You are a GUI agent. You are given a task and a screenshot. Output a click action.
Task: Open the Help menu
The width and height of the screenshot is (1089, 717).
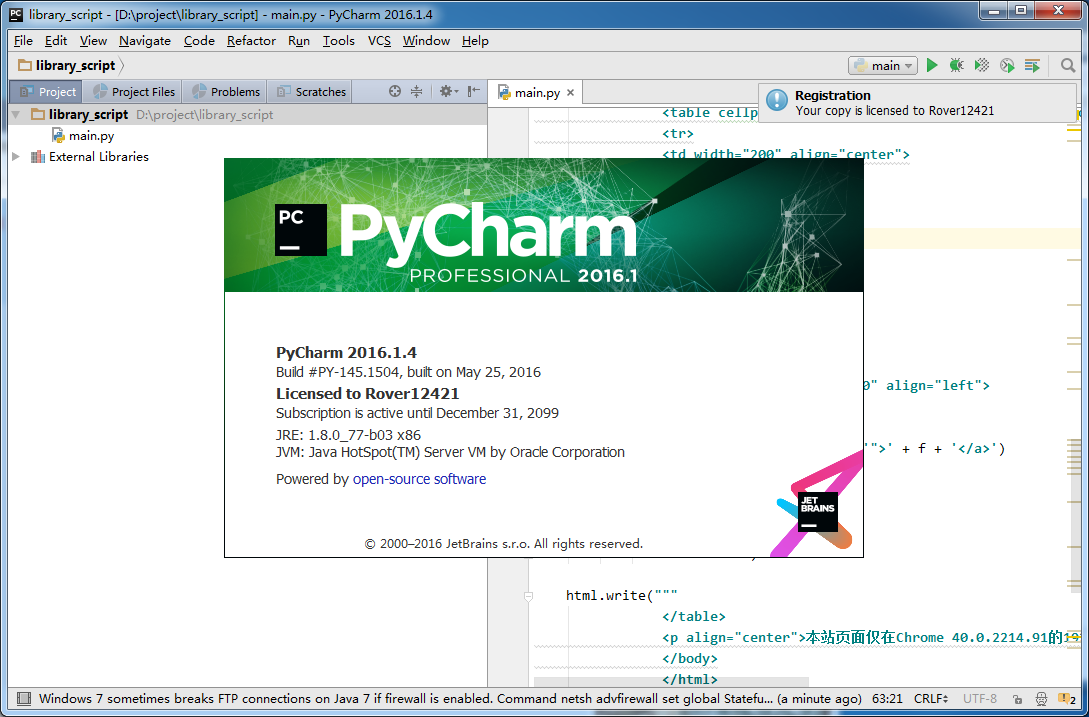[x=475, y=40]
